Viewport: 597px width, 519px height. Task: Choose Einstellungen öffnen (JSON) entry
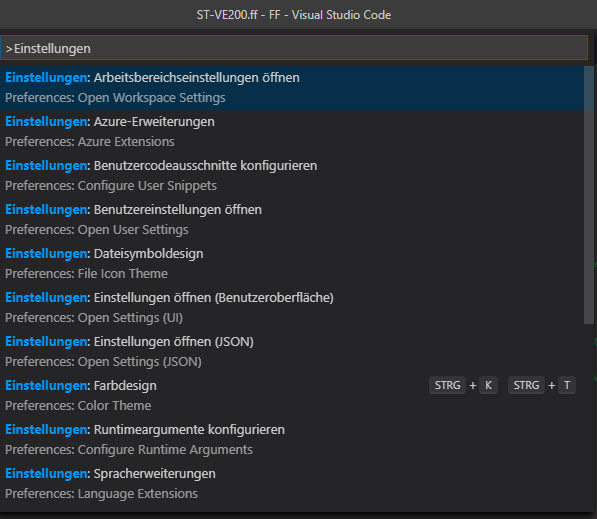click(x=292, y=351)
